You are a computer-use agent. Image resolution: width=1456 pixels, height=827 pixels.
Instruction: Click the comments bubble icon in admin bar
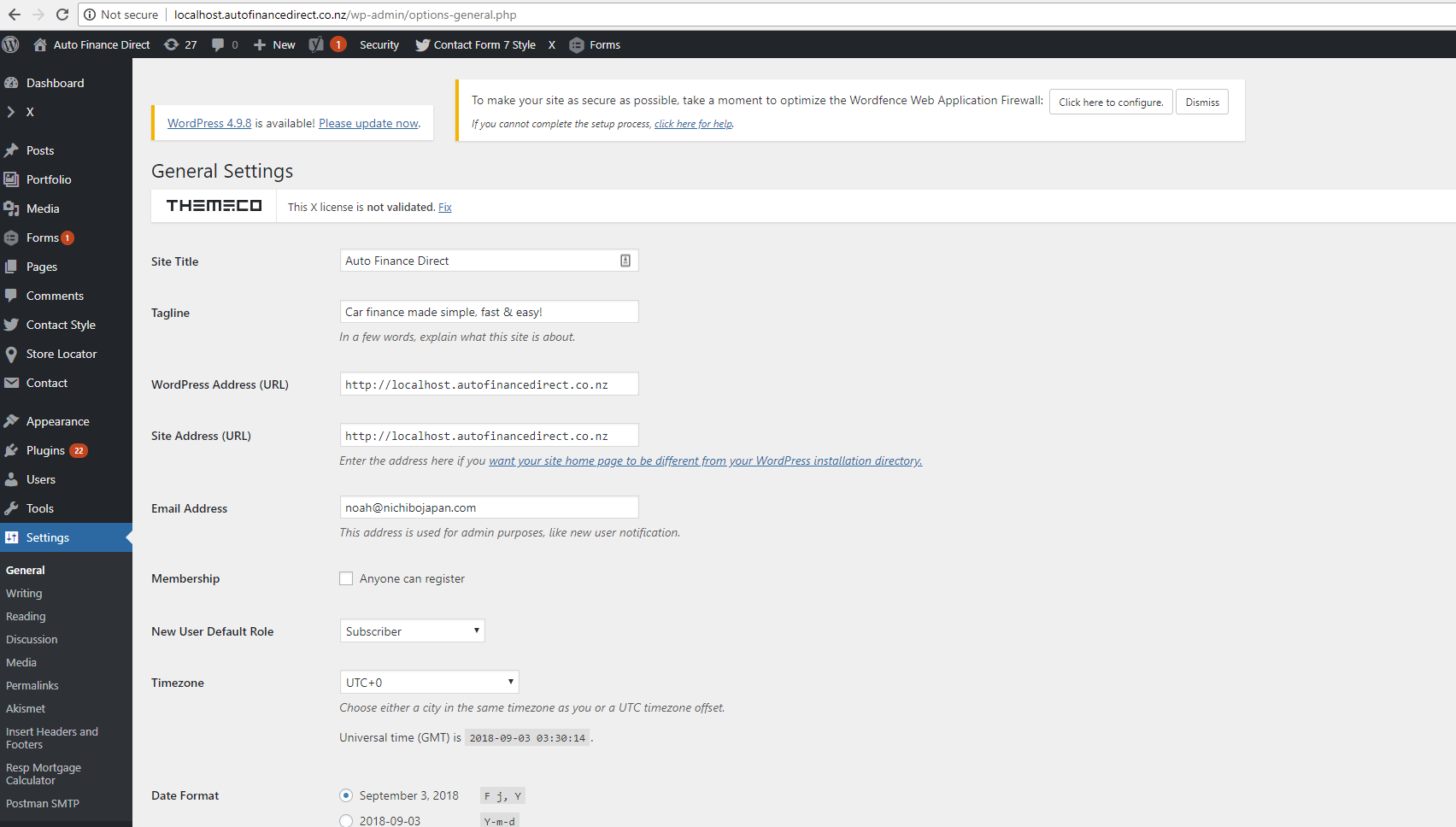pyautogui.click(x=218, y=44)
